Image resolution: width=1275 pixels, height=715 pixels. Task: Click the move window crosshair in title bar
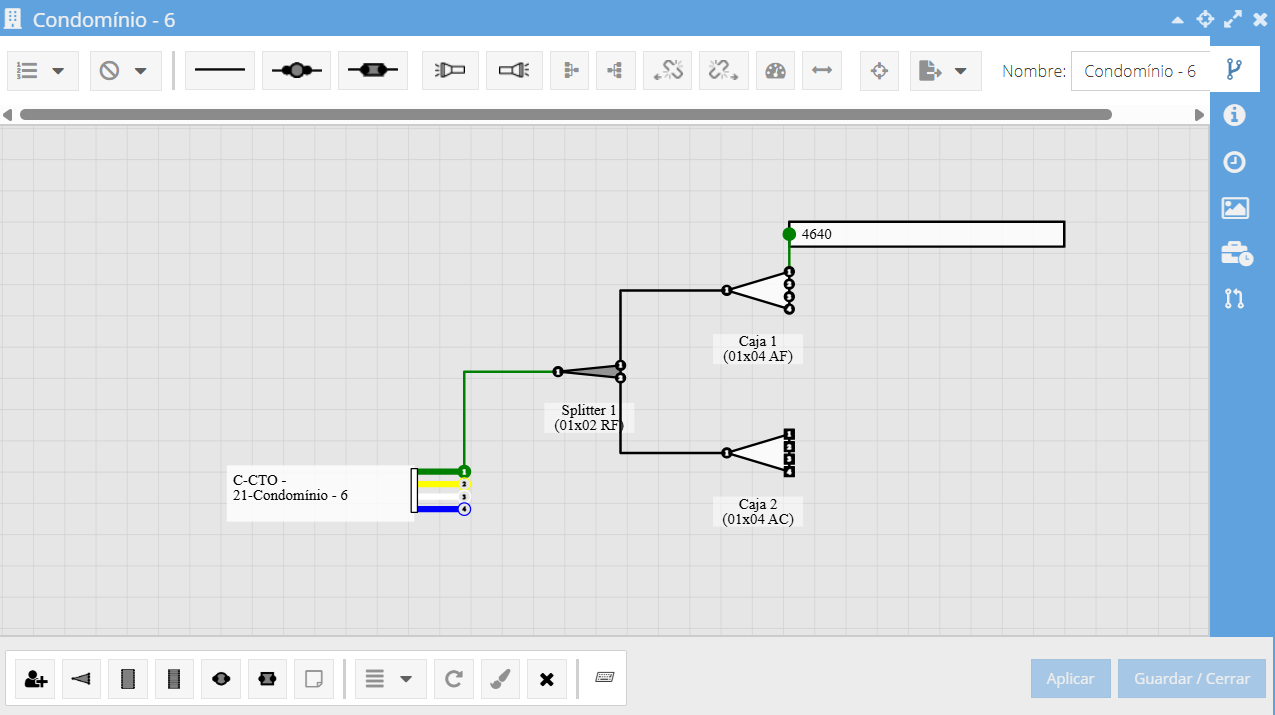click(1205, 19)
